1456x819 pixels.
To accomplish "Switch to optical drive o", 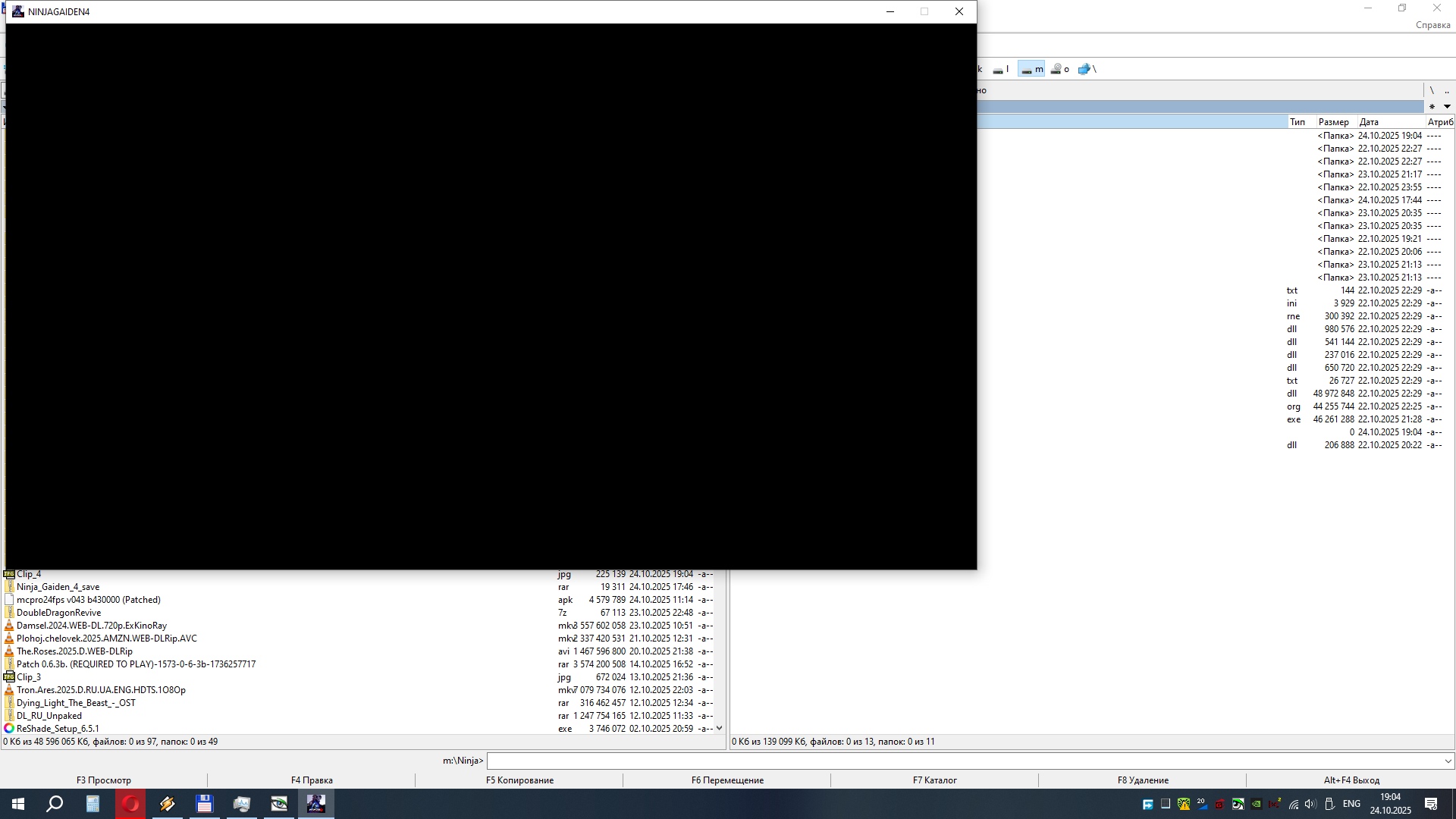I will 1059,69.
